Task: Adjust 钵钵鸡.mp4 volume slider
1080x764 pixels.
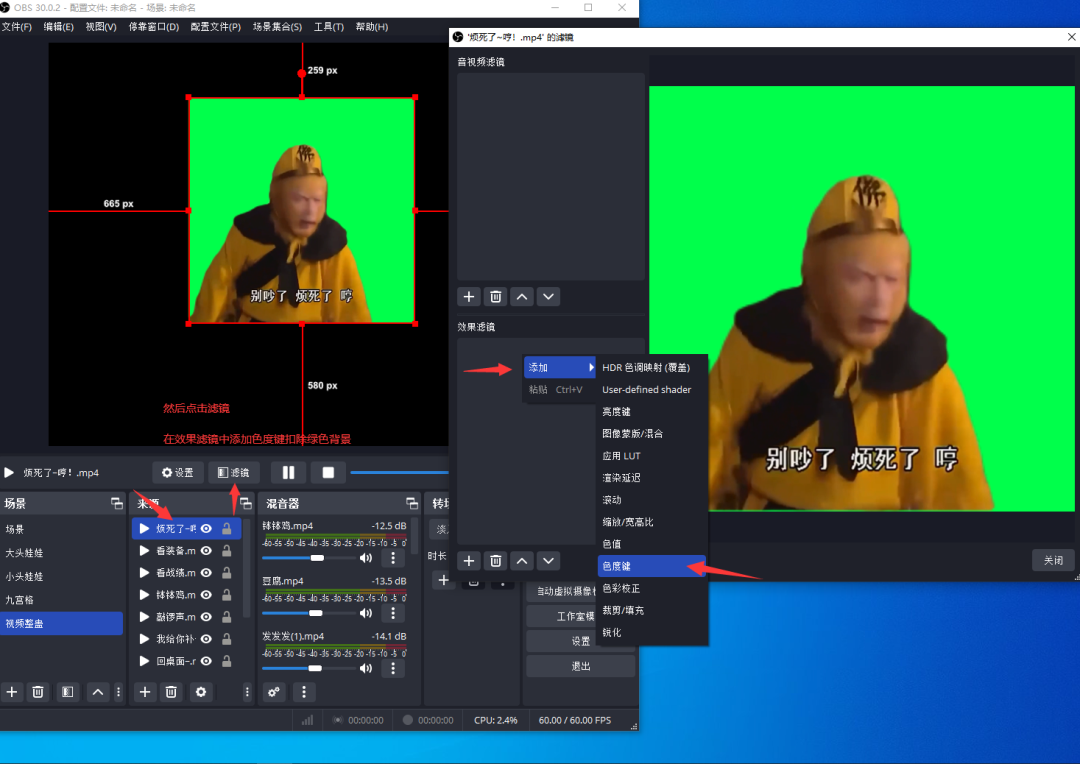Action: coord(317,558)
